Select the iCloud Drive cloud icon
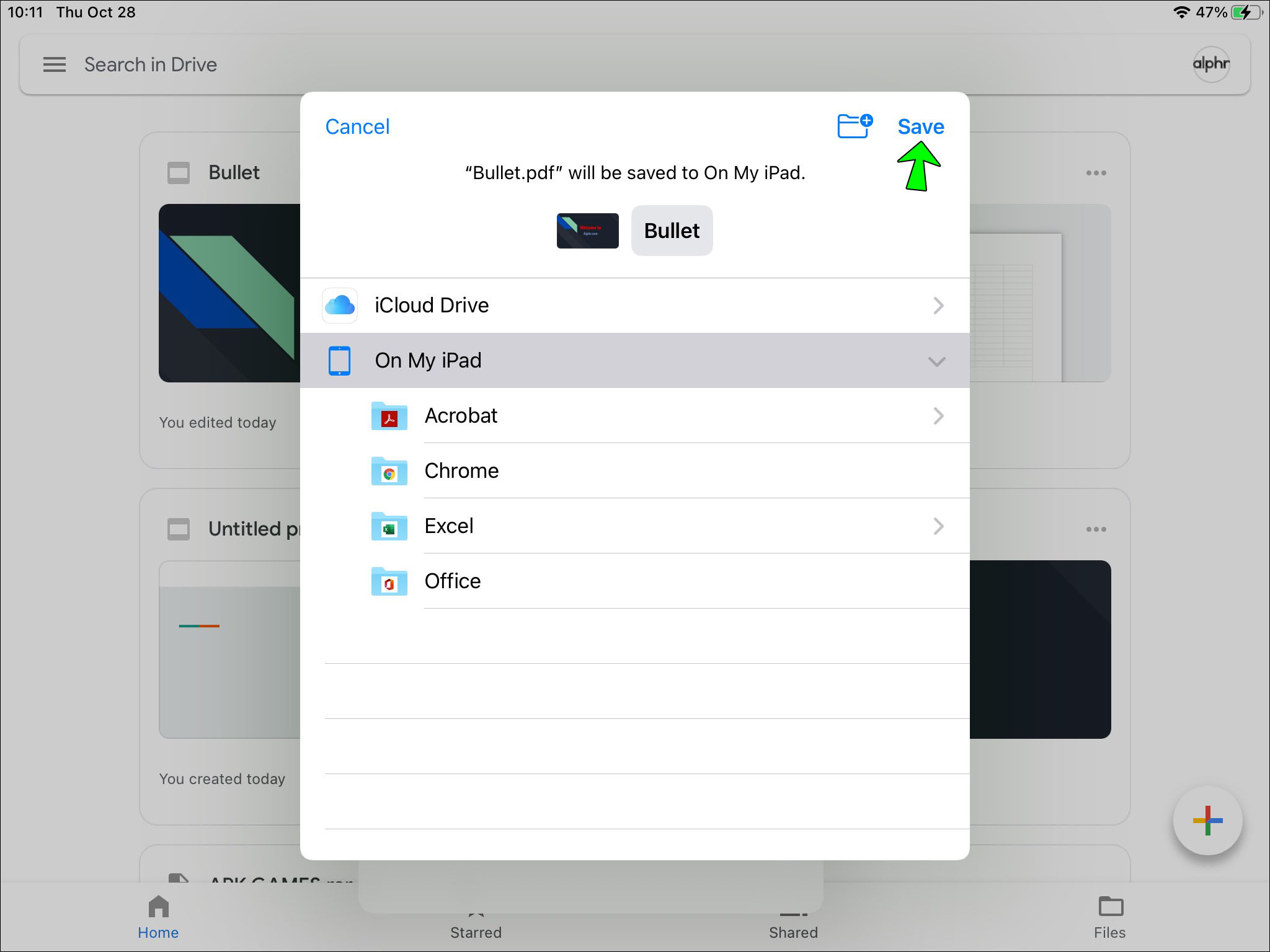The height and width of the screenshot is (952, 1270). coord(340,306)
